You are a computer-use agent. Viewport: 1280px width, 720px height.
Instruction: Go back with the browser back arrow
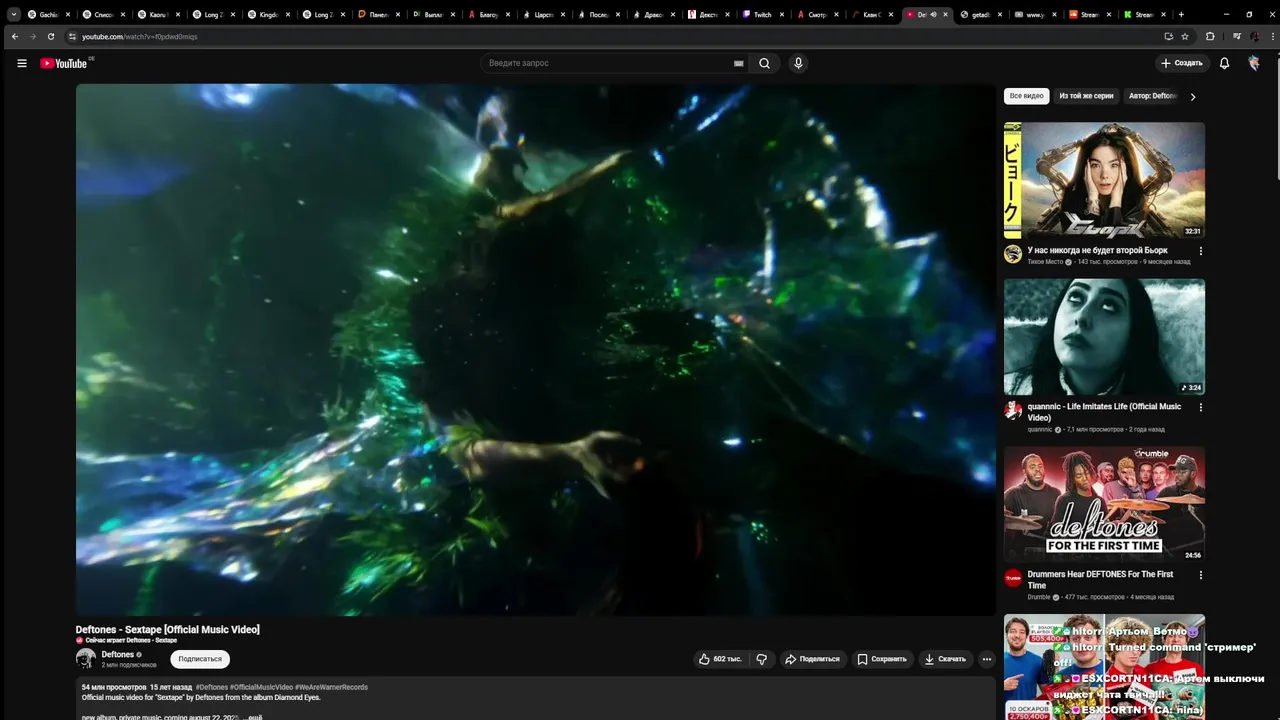[x=15, y=36]
